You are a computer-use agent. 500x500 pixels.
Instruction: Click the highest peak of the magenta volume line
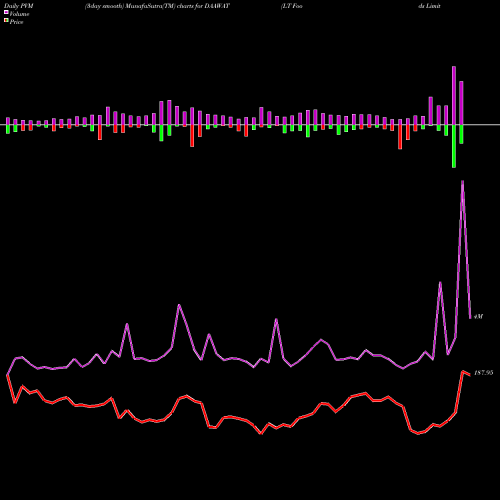462,182
